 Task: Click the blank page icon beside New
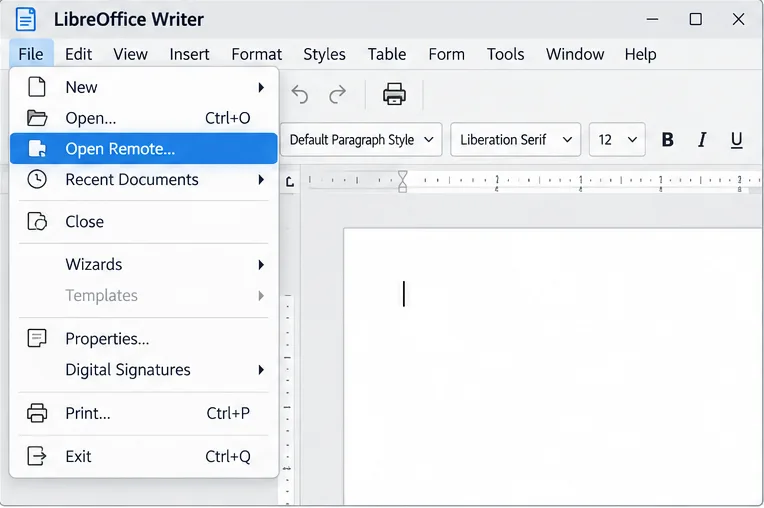(37, 87)
